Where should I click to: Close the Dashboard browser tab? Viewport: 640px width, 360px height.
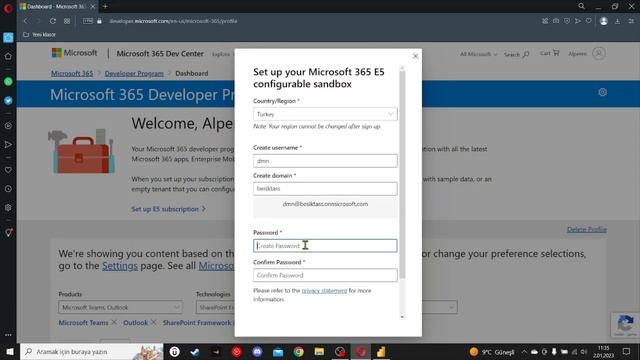(x=93, y=7)
